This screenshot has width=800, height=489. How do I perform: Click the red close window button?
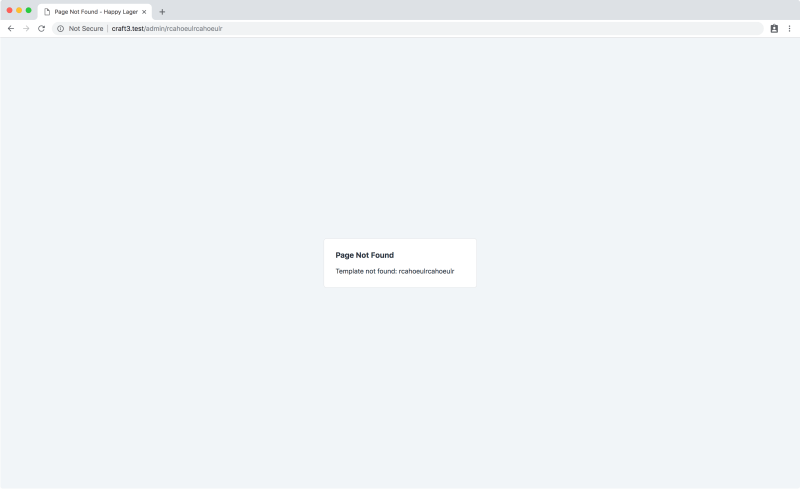(x=9, y=10)
